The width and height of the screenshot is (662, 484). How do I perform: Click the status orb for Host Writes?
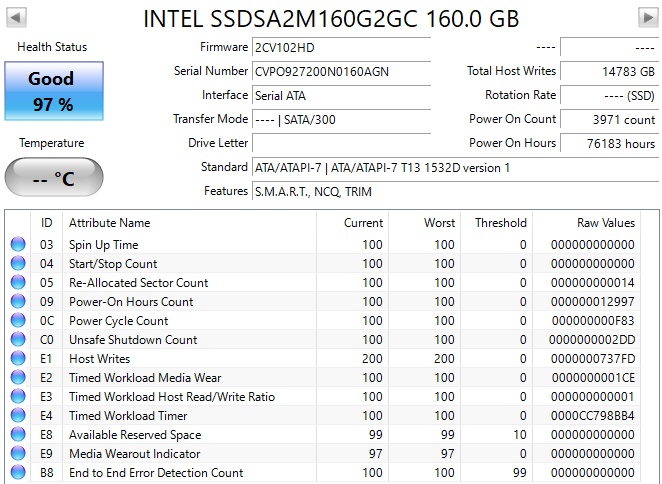coord(18,359)
